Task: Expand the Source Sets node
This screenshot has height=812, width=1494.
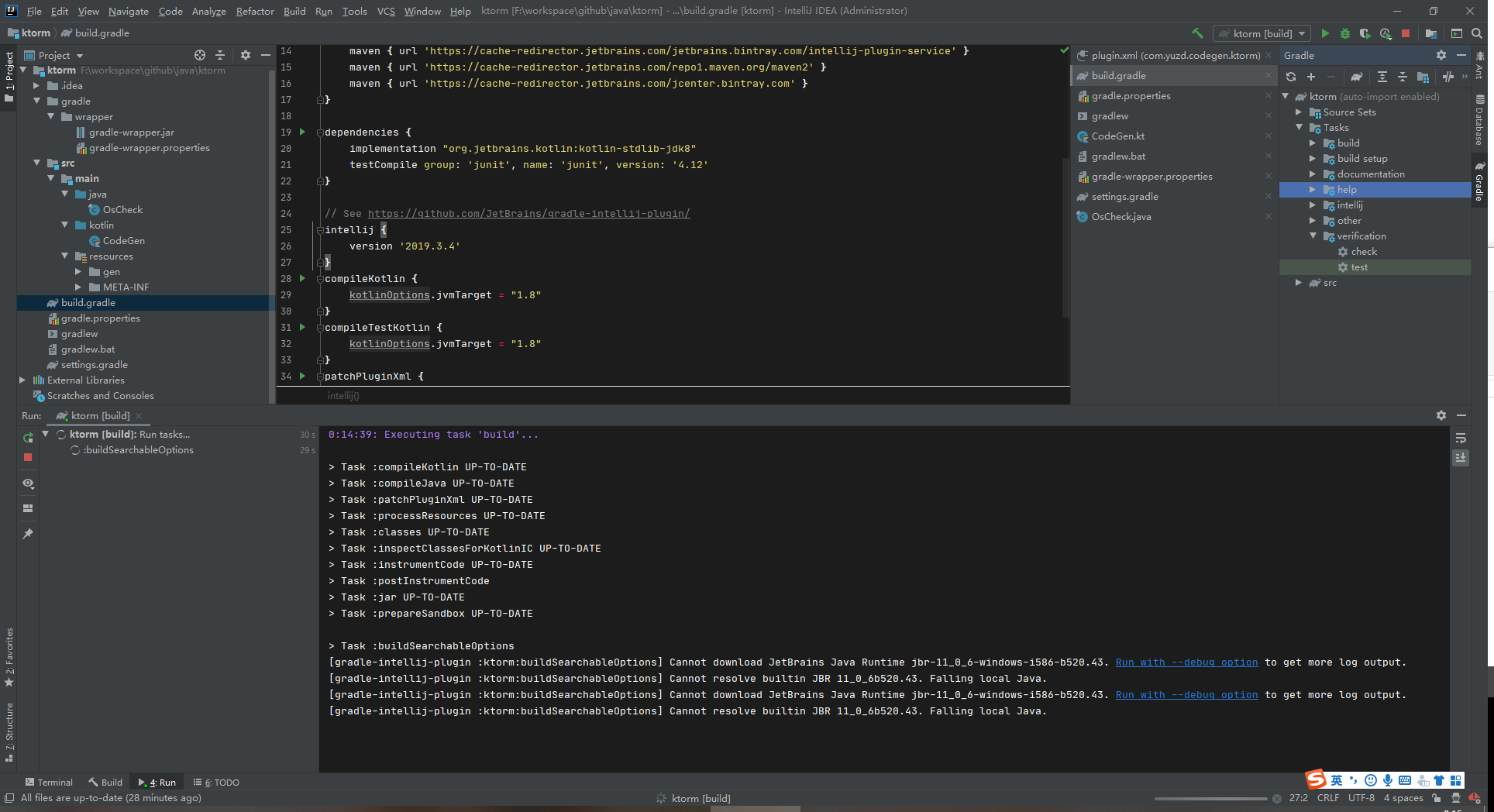Action: point(1298,112)
